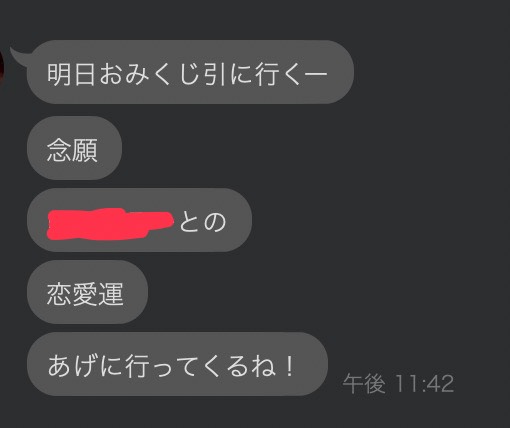Click the 午後 label before the time
The height and width of the screenshot is (428, 510).
(x=364, y=384)
